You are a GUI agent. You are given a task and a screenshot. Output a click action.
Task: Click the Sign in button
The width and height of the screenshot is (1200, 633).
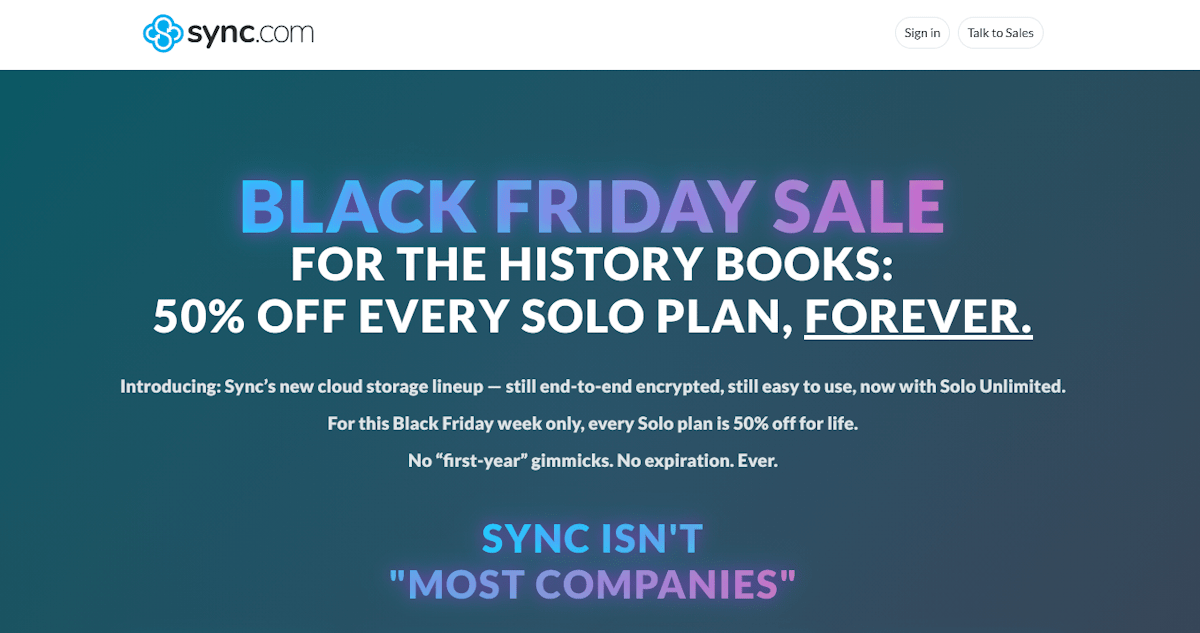[x=921, y=32]
